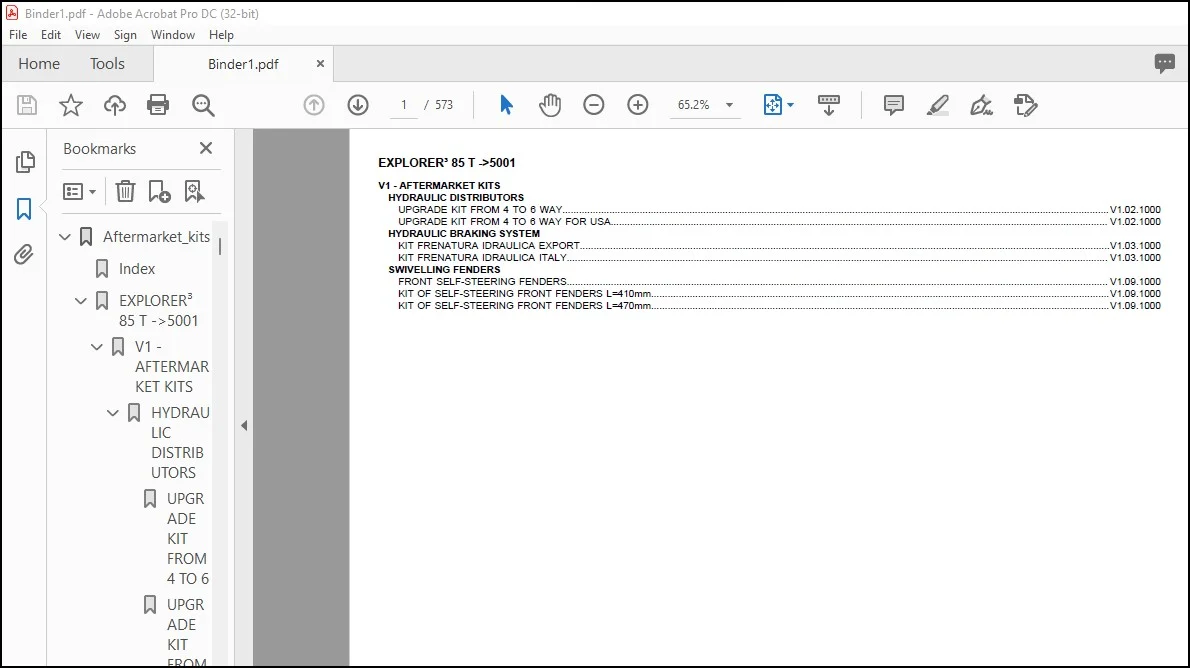Viewport: 1190px width, 668px height.
Task: Click the 65.2% zoom value field
Action: pyautogui.click(x=694, y=105)
